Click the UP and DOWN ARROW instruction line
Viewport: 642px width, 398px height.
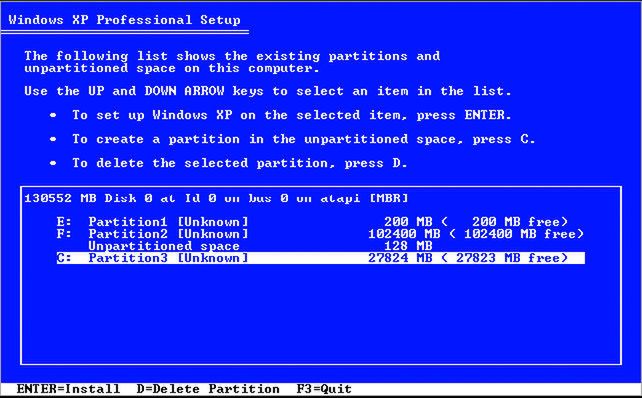268,91
